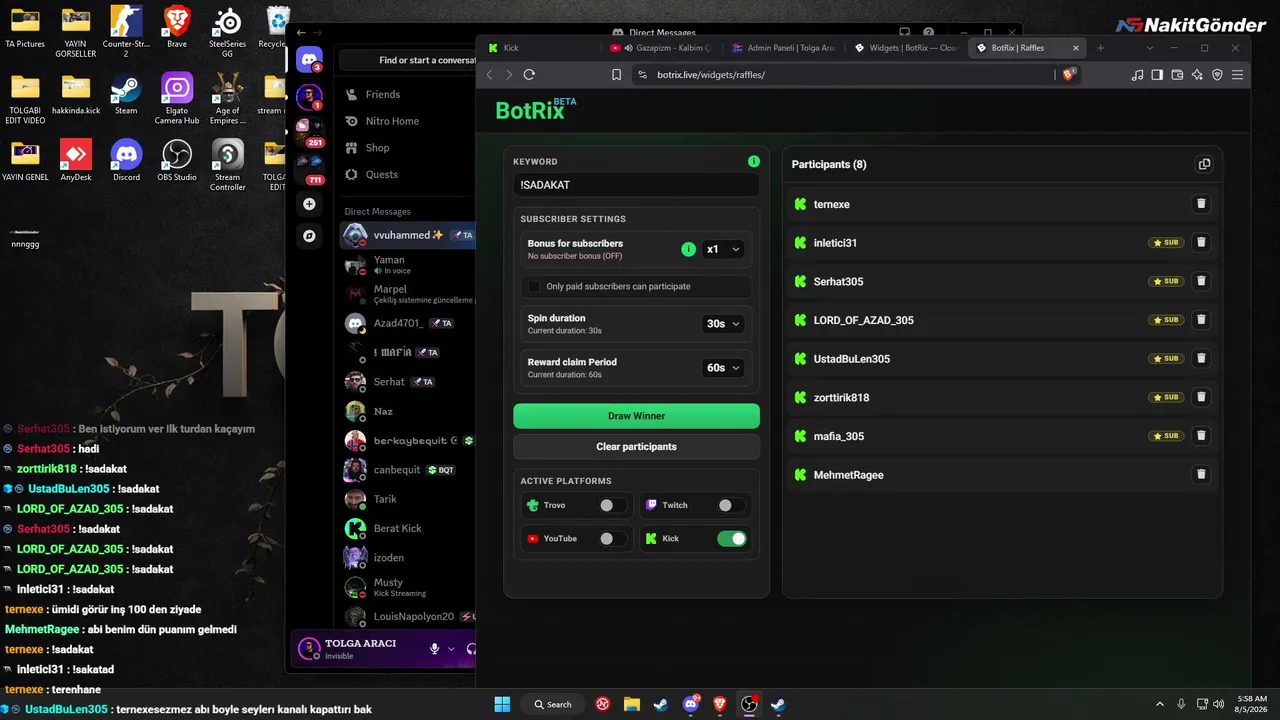This screenshot has height=720, width=1280.
Task: Enable Only paid subscribers can participate checkbox
Action: 534,287
